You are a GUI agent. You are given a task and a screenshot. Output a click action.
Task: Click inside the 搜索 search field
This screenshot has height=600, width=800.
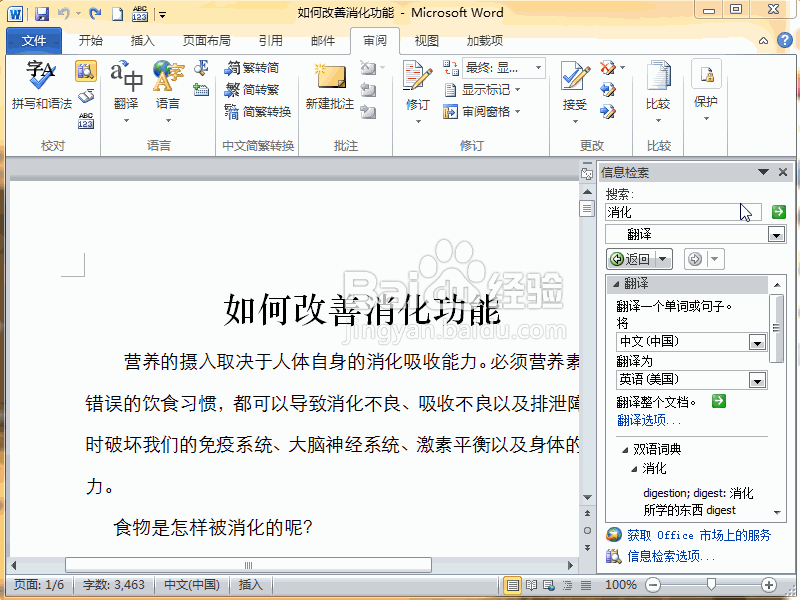[x=683, y=211]
